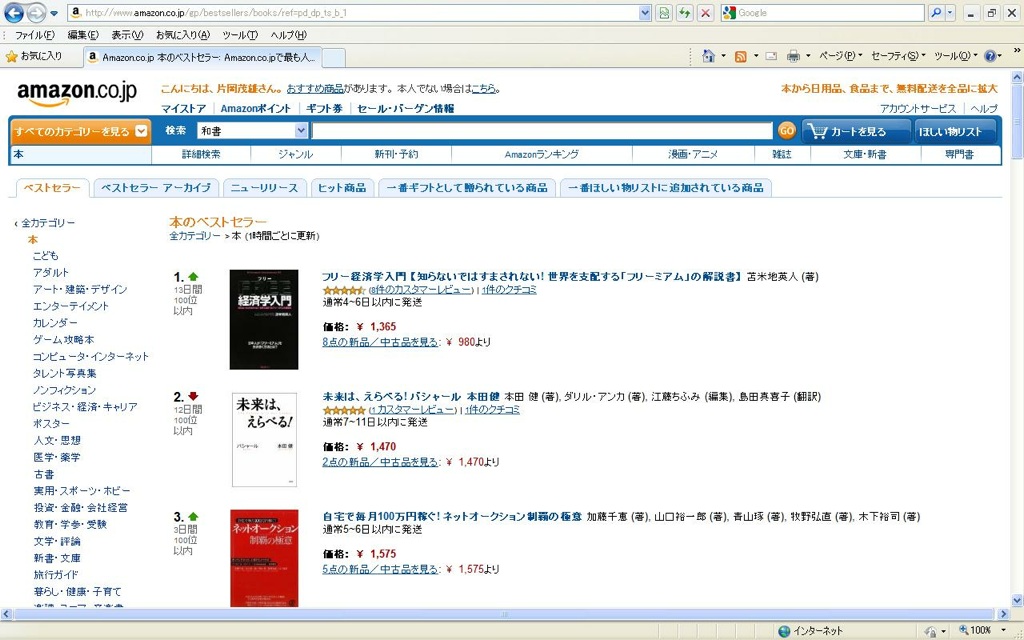
Task: Switch to ベストセラー アーカイブ tab
Action: [x=155, y=188]
